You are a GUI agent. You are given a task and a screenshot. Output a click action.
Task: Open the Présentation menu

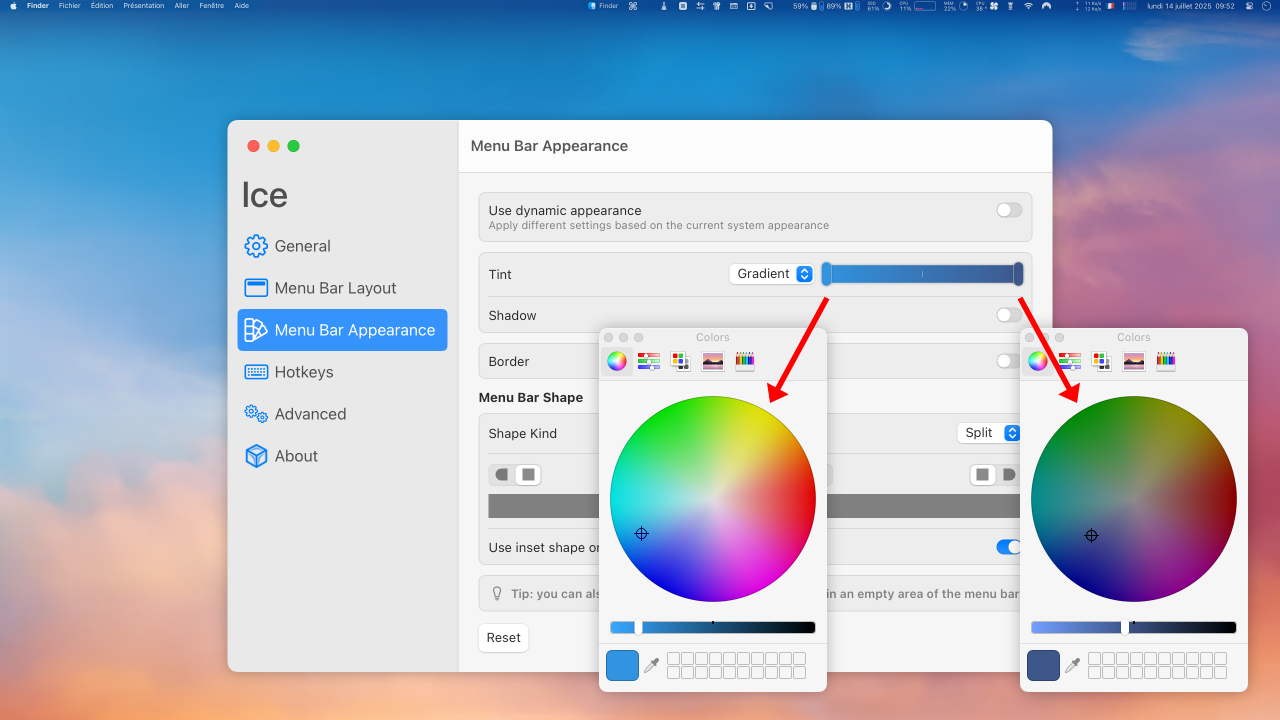144,6
